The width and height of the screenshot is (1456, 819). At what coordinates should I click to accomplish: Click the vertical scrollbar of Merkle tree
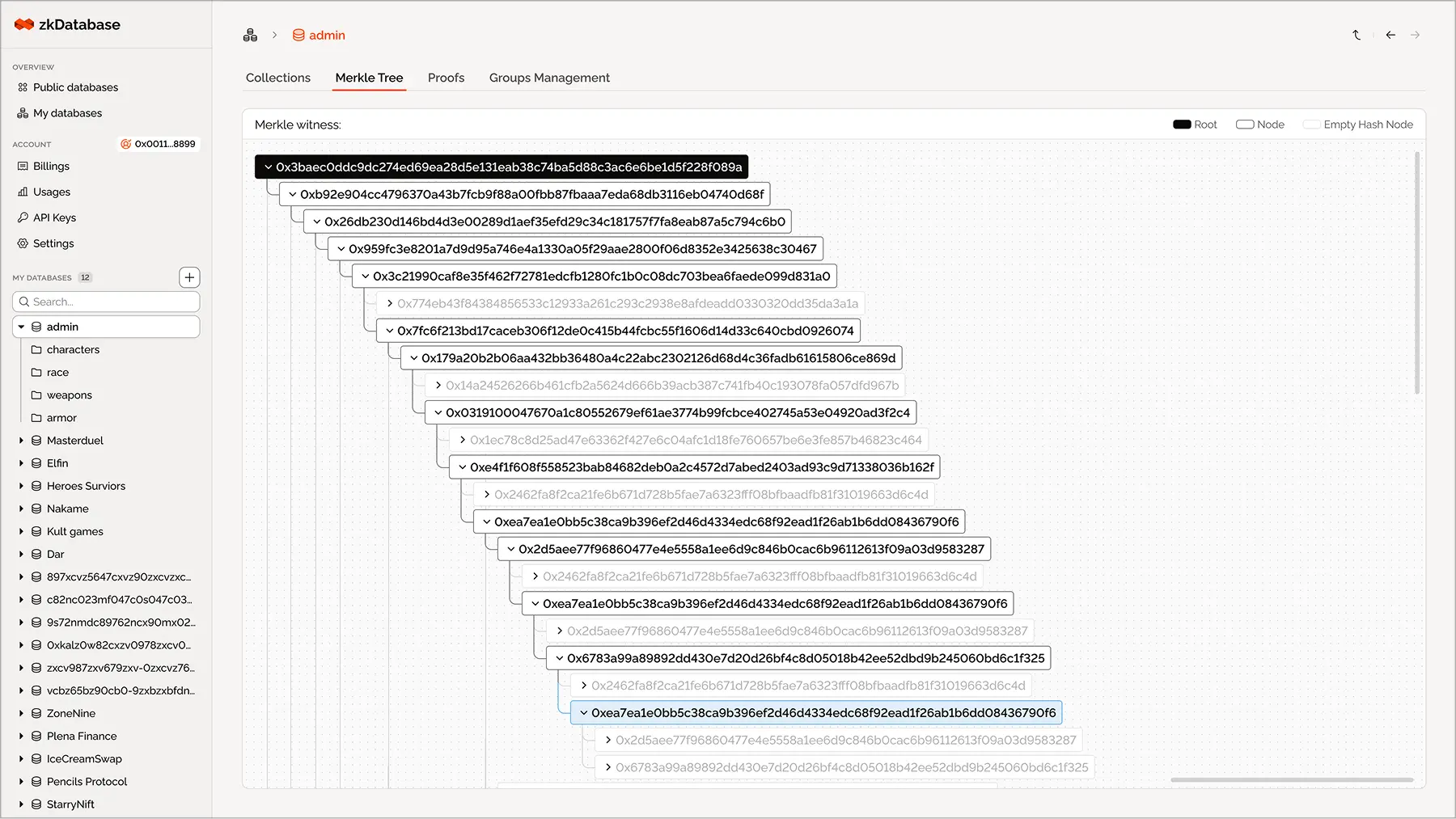[x=1416, y=273]
